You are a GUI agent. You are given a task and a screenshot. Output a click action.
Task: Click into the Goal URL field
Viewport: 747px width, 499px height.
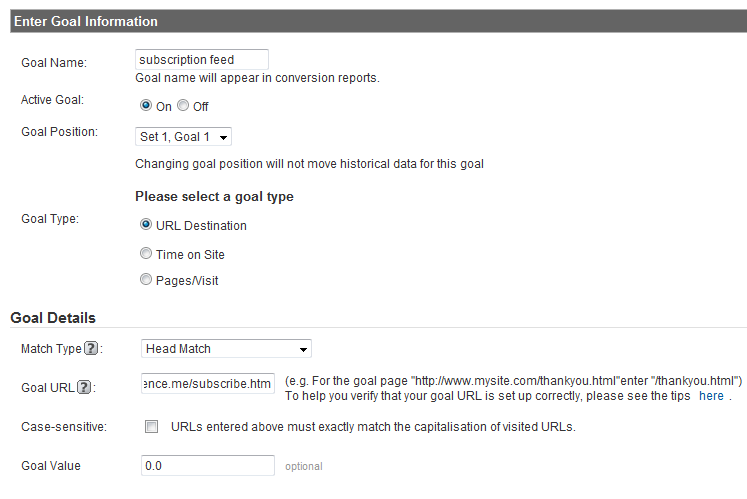pyautogui.click(x=208, y=383)
